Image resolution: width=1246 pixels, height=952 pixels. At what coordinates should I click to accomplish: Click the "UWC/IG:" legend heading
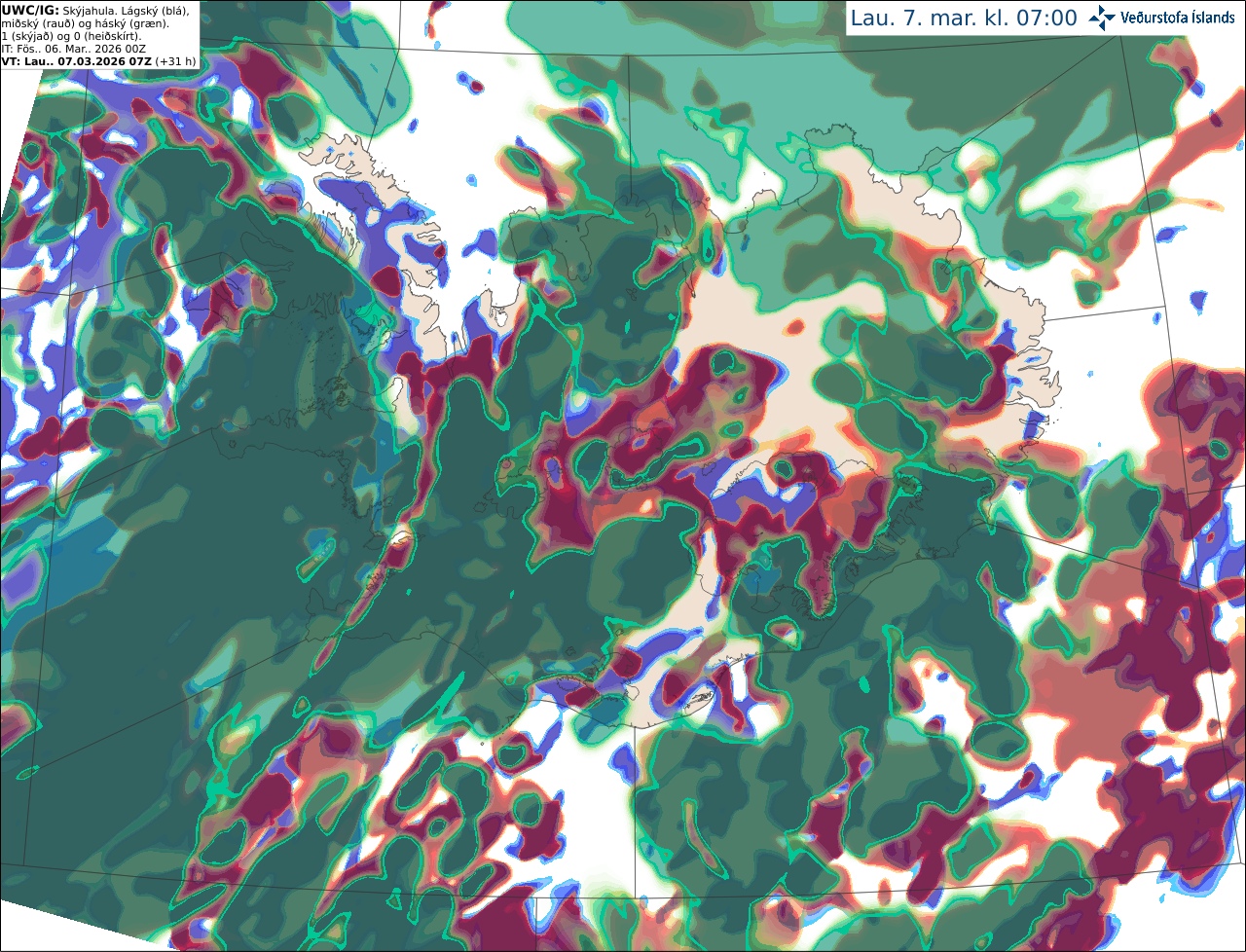(x=30, y=10)
